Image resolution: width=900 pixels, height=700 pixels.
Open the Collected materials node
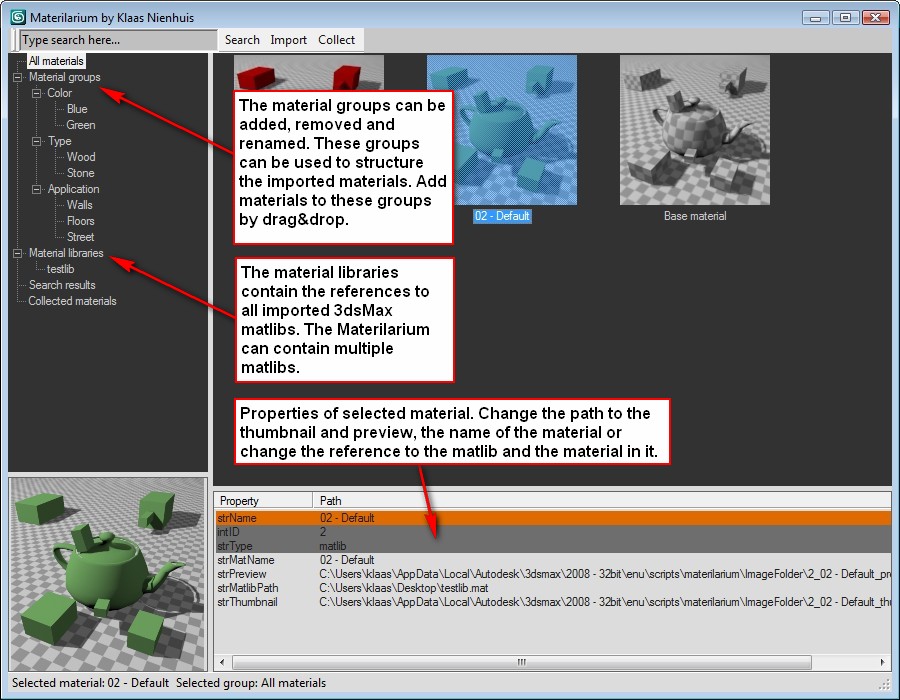72,301
